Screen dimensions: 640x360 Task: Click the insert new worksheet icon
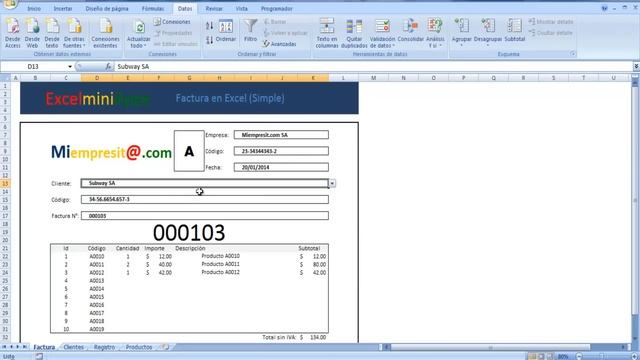coord(165,347)
